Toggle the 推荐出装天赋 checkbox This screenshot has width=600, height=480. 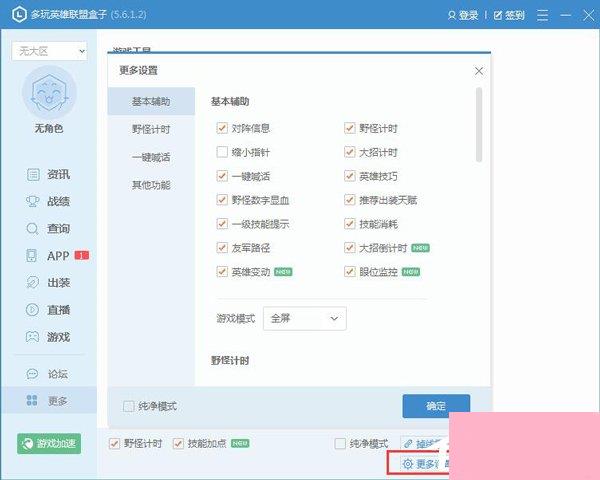coord(350,200)
